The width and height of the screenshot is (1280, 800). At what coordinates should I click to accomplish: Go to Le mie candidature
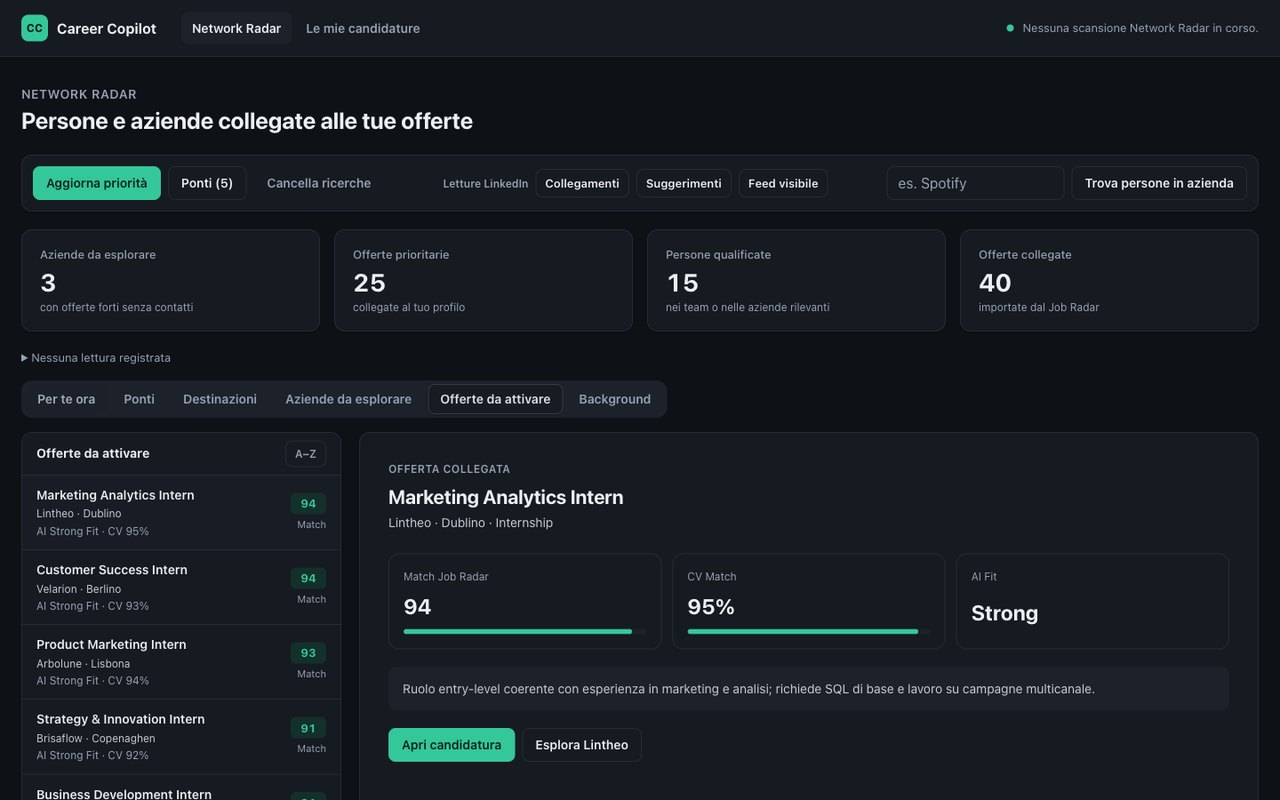(363, 28)
